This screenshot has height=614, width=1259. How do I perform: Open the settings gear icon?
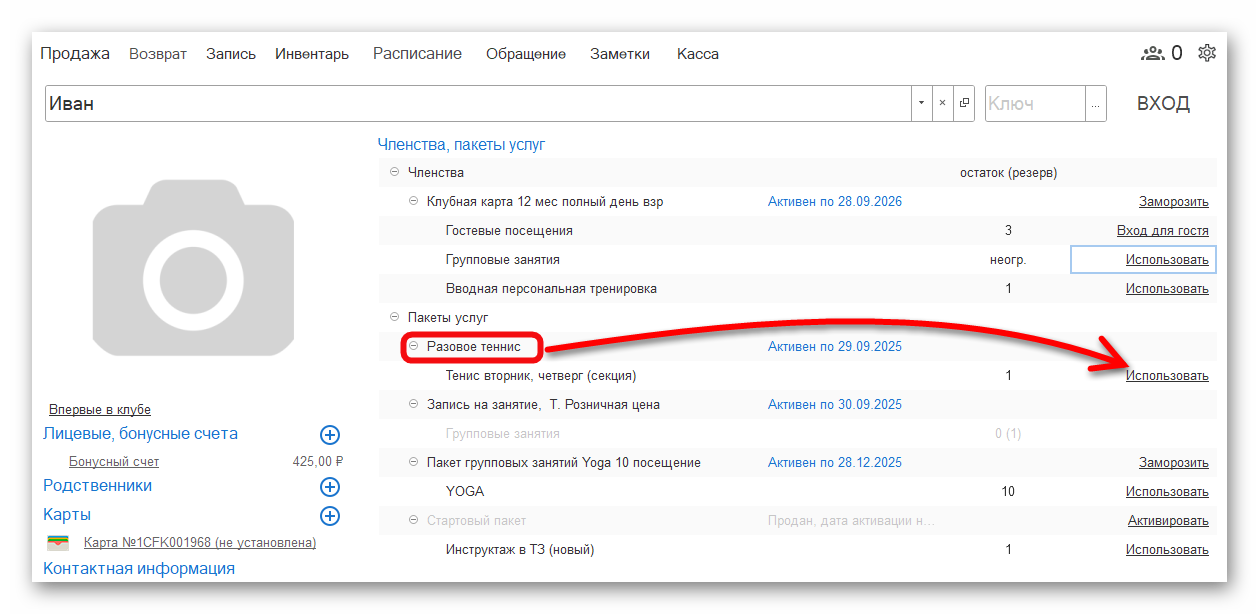click(x=1206, y=53)
